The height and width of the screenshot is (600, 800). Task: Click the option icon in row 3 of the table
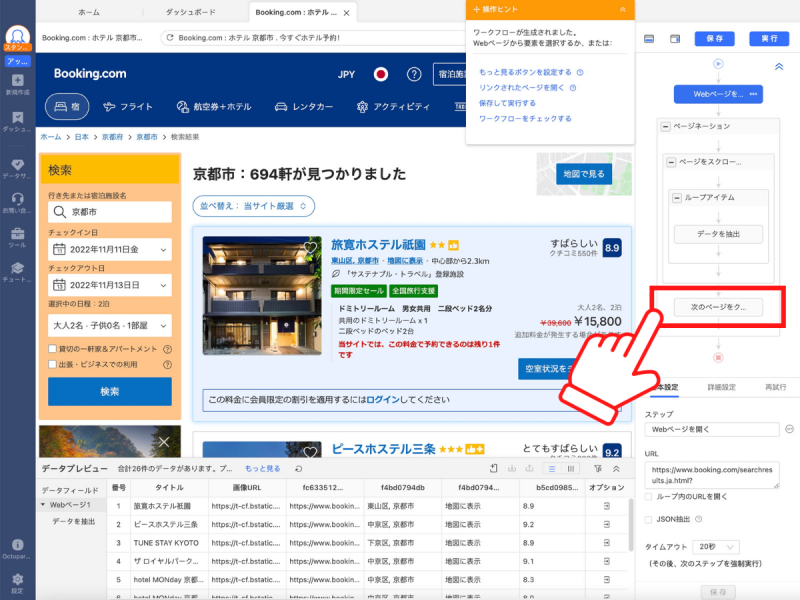pyautogui.click(x=606, y=543)
